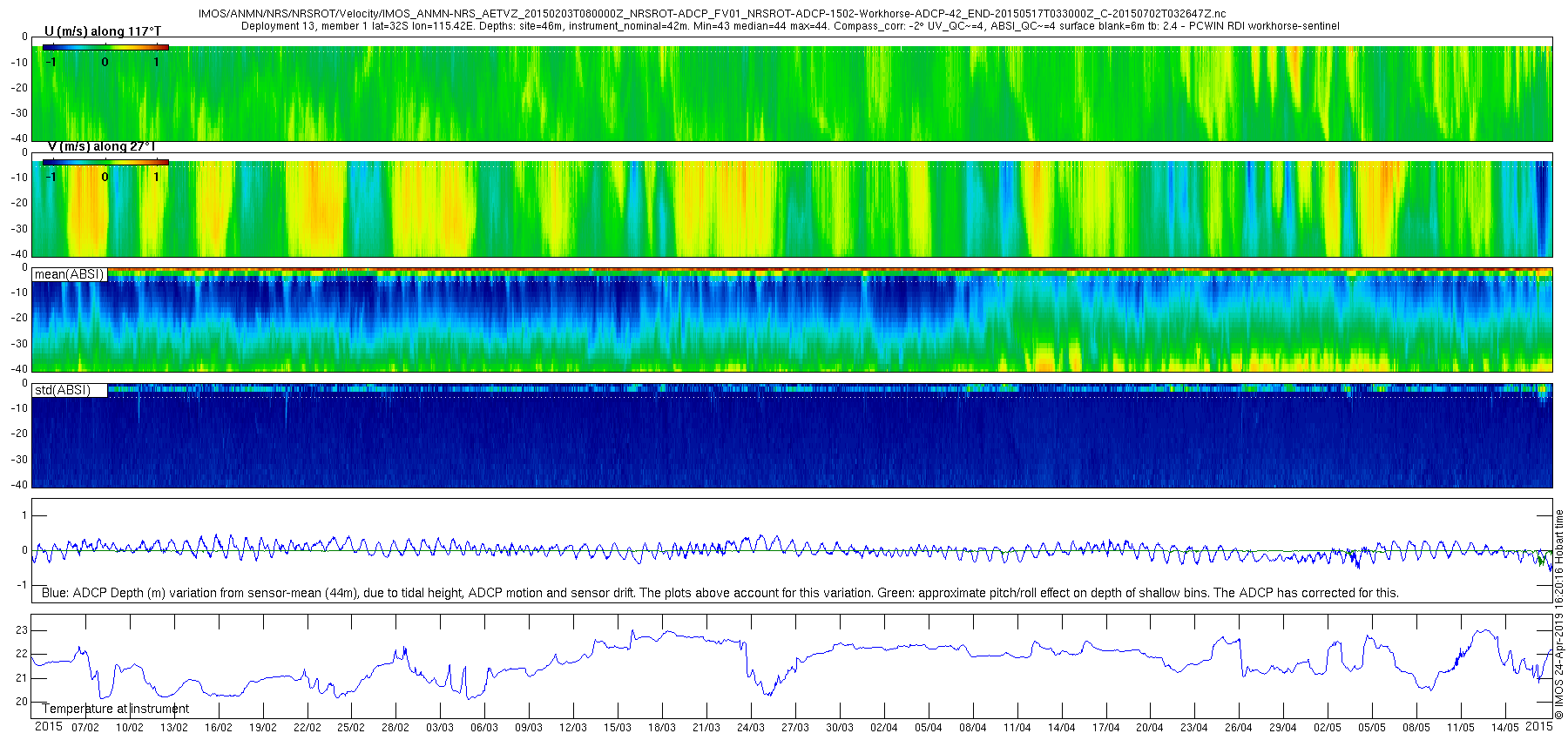Select the 'U (m/s) along 117°T' panel label

click(103, 31)
